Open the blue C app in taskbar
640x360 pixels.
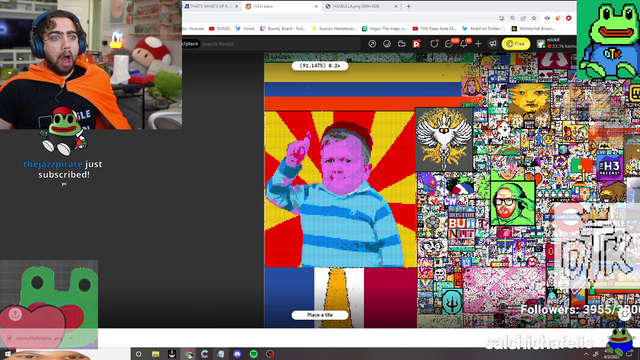[x=204, y=354]
